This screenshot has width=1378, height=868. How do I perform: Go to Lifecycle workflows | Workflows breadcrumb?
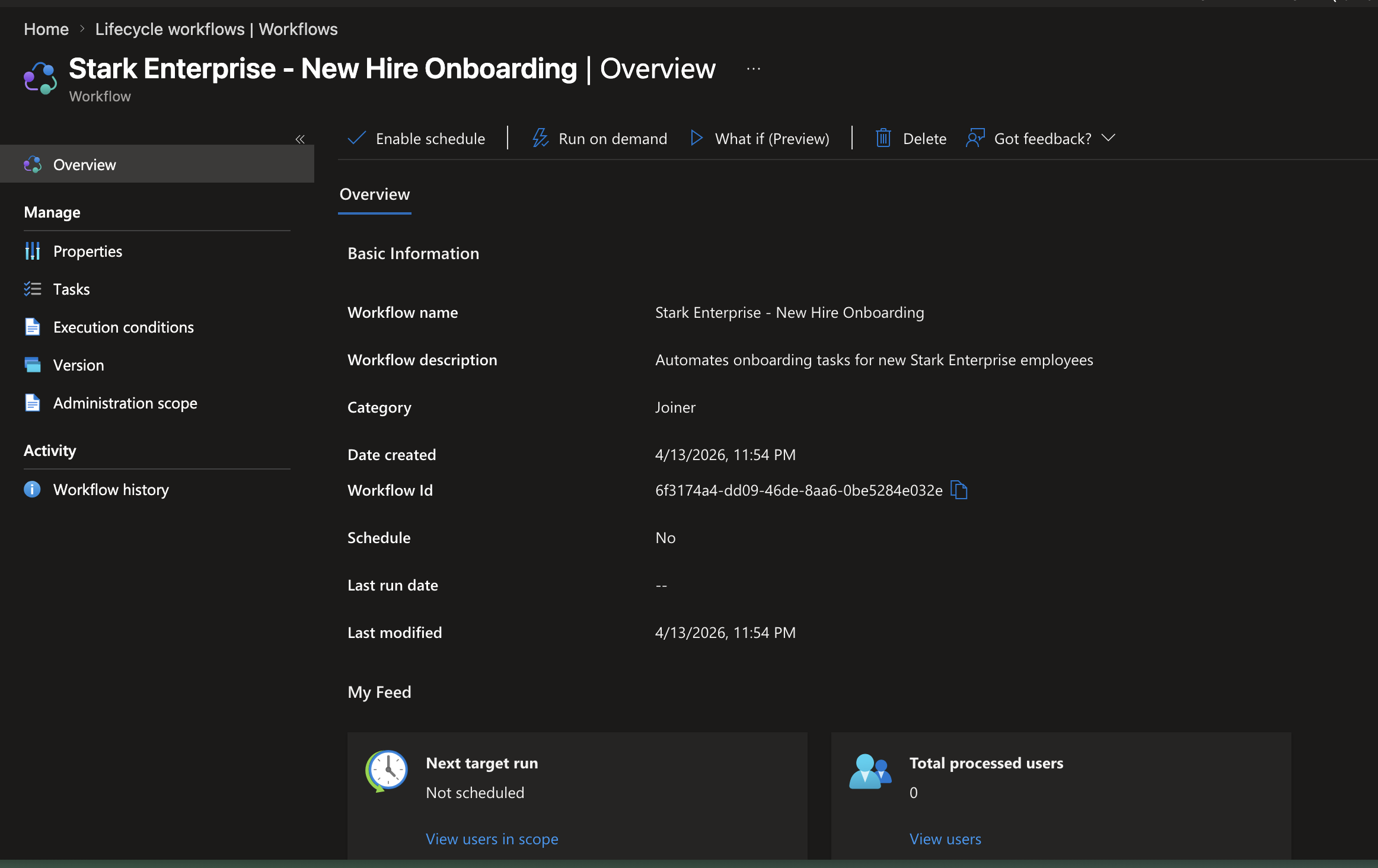216,29
